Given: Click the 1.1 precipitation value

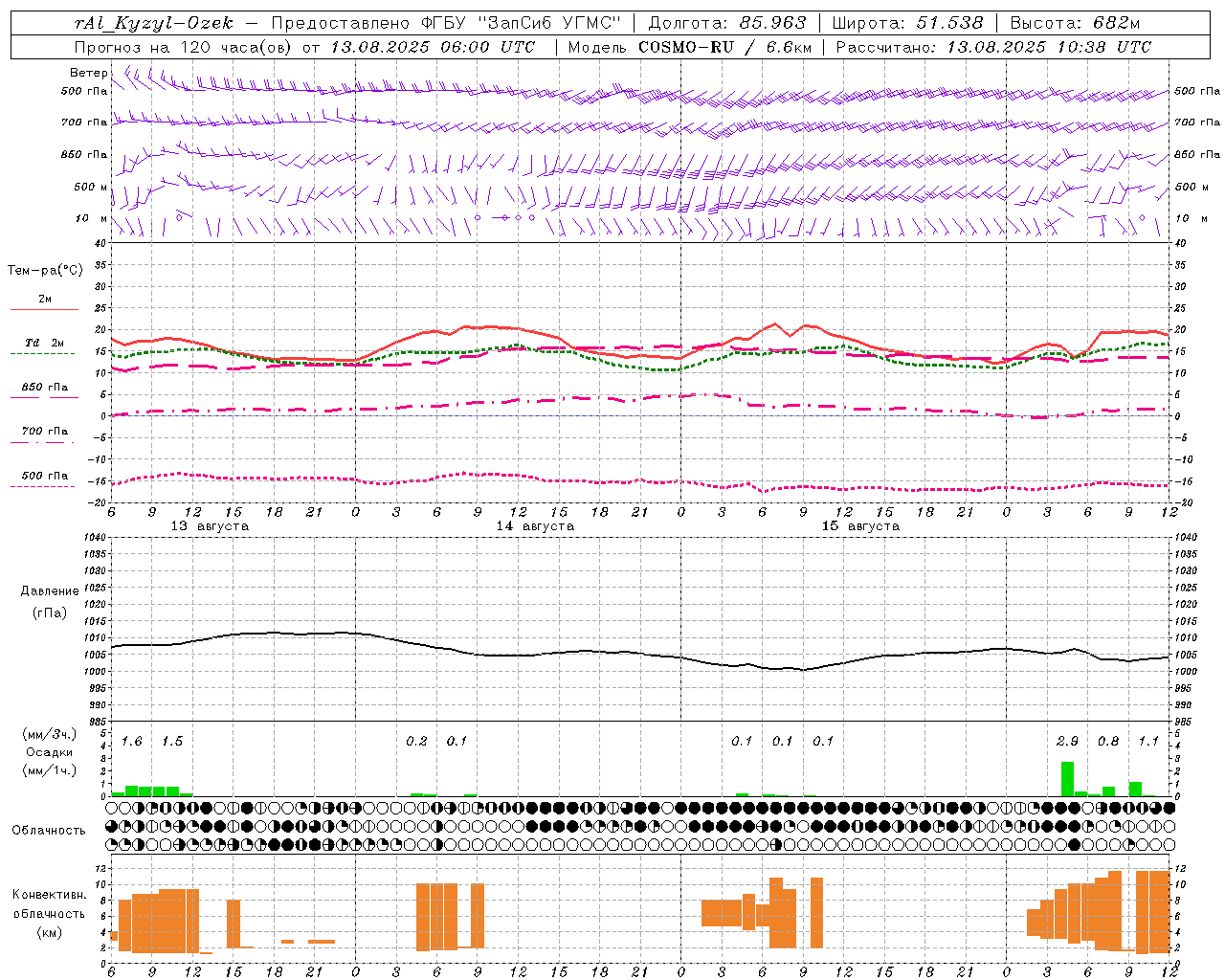Looking at the screenshot, I should [1148, 742].
